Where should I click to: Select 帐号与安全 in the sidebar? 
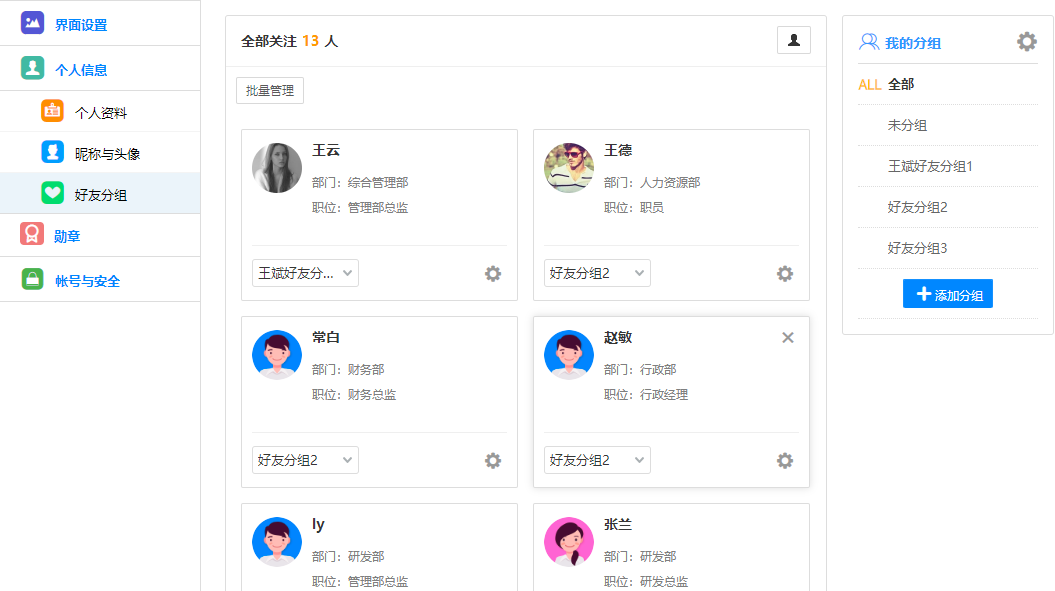pos(87,281)
